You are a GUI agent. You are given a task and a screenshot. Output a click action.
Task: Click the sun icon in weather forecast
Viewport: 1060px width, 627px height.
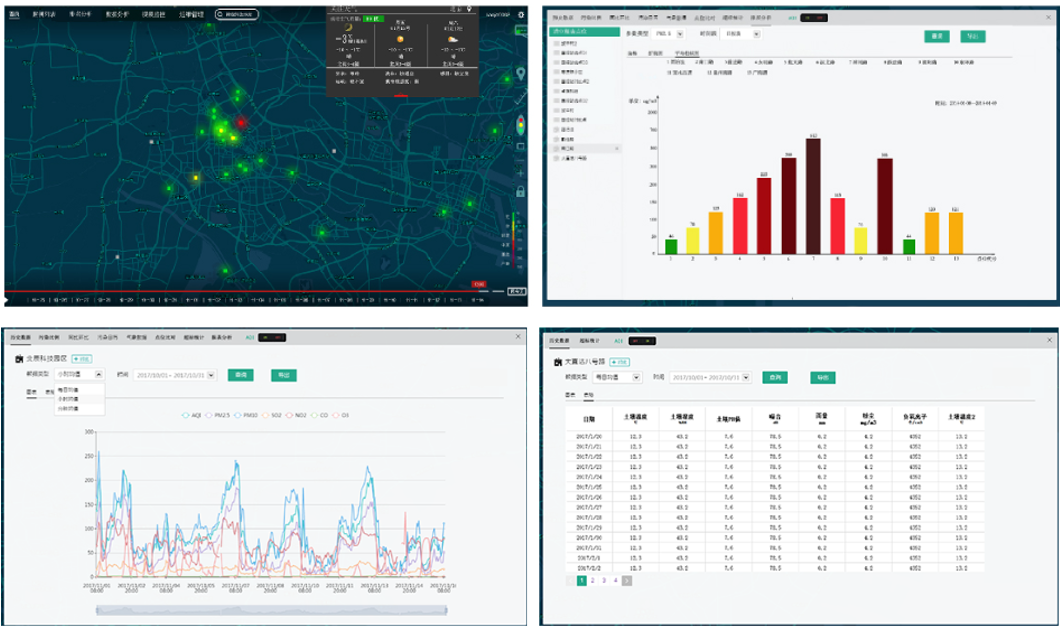(400, 39)
